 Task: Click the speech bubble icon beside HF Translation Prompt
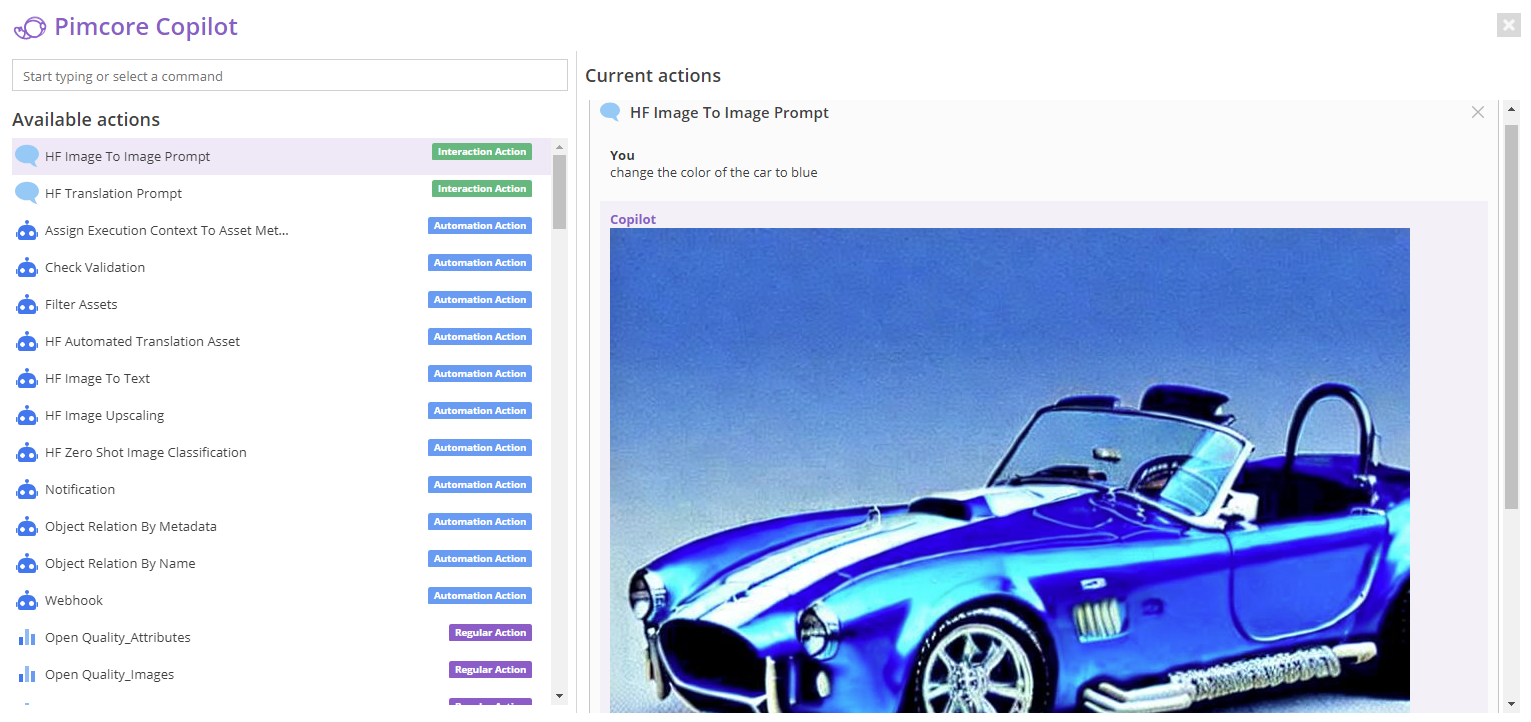pyautogui.click(x=26, y=192)
